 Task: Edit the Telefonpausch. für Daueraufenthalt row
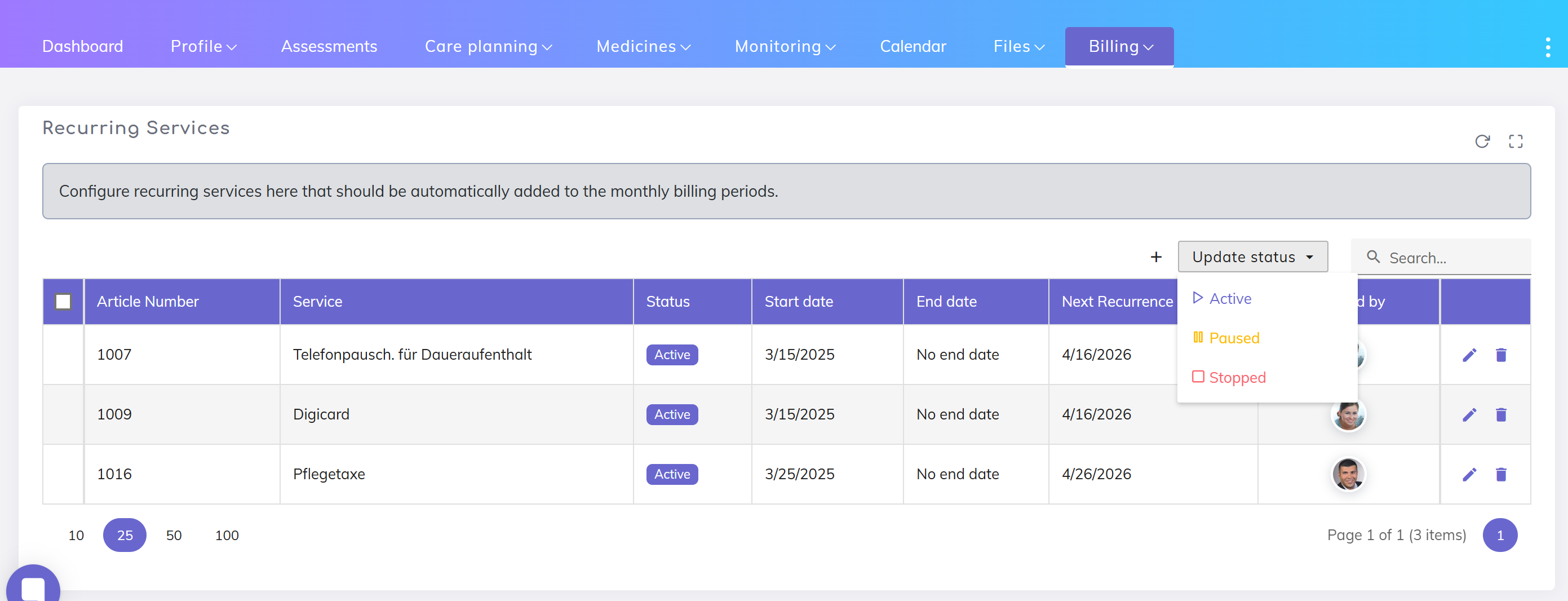(1469, 355)
